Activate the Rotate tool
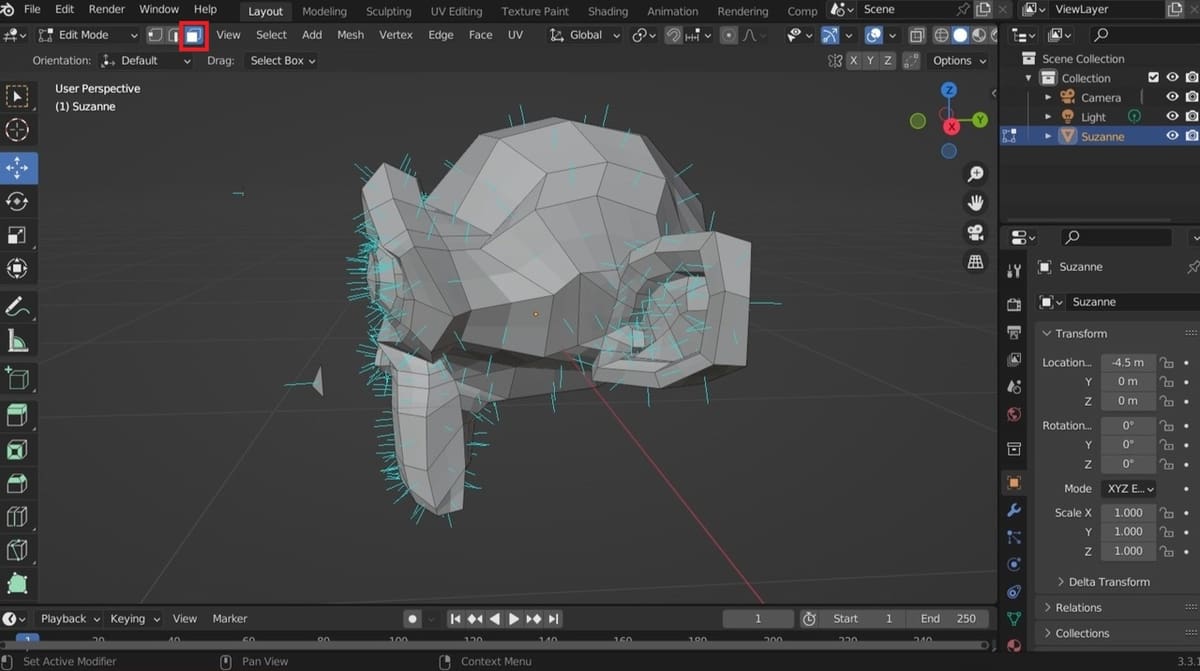This screenshot has width=1200, height=671. pyautogui.click(x=17, y=202)
